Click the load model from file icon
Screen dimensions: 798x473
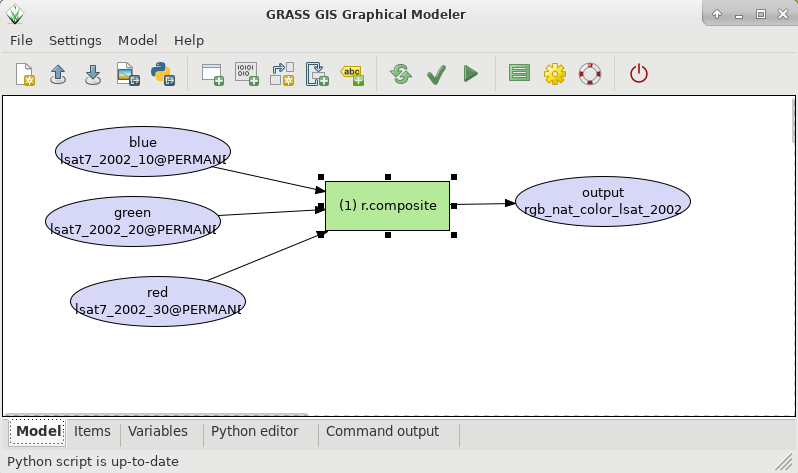pos(58,74)
